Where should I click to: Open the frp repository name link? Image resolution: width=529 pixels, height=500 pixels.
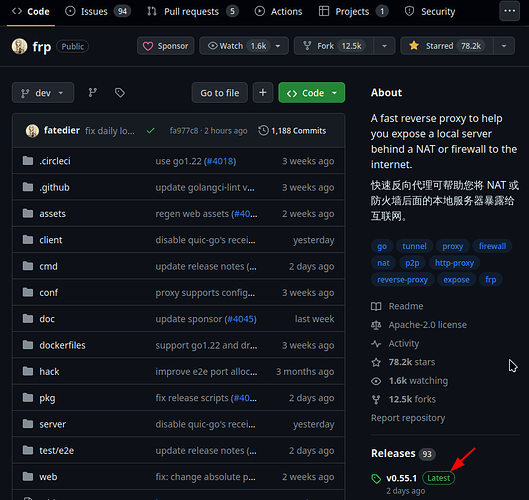click(x=42, y=47)
